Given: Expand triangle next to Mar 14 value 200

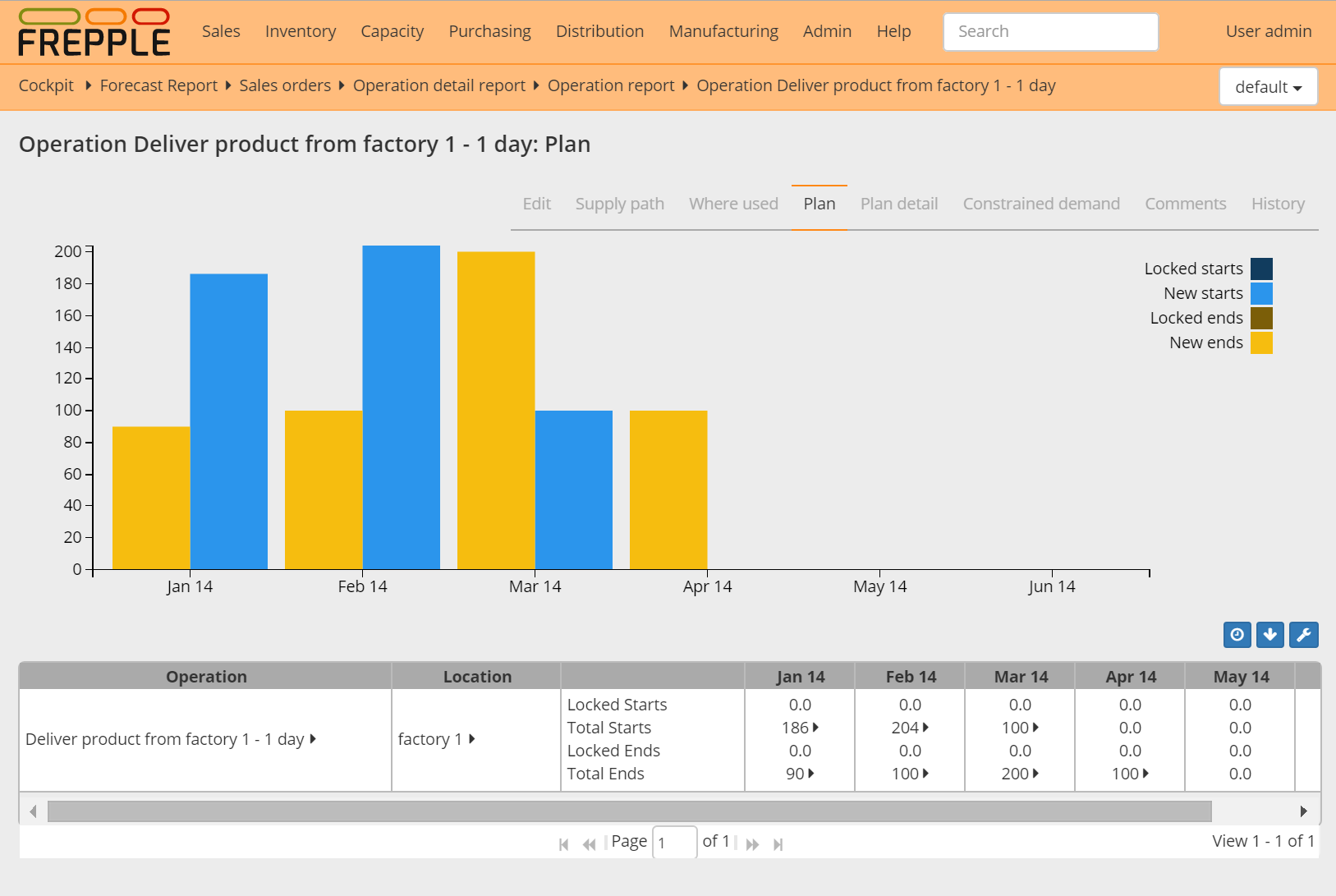Looking at the screenshot, I should pyautogui.click(x=1035, y=774).
